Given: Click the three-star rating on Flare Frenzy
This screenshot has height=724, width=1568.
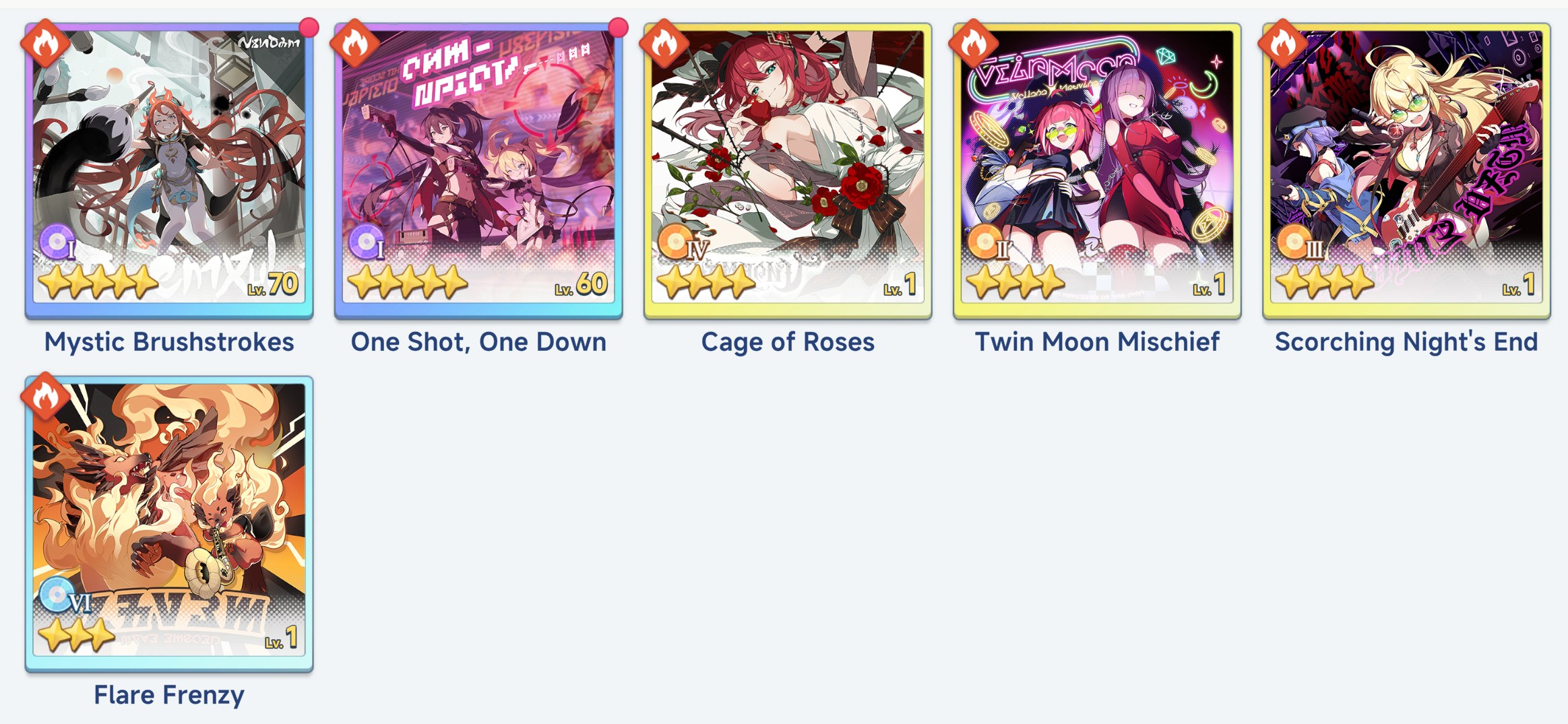Looking at the screenshot, I should pos(75,636).
